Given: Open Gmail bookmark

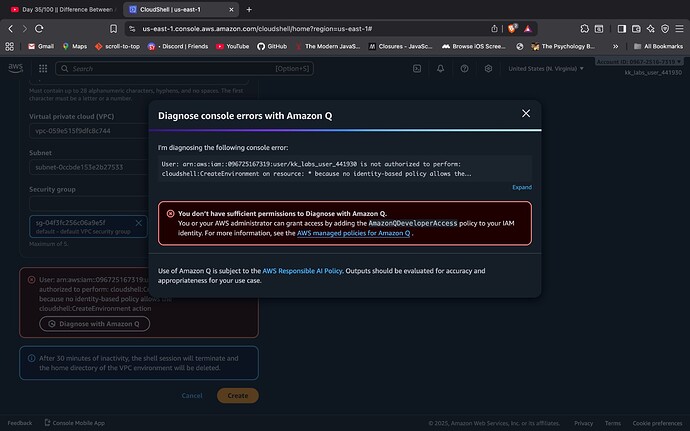Looking at the screenshot, I should tap(41, 46).
